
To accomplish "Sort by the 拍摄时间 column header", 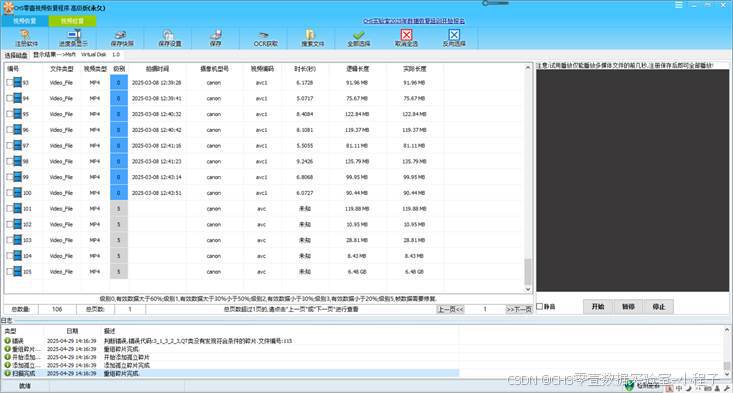I will point(157,69).
